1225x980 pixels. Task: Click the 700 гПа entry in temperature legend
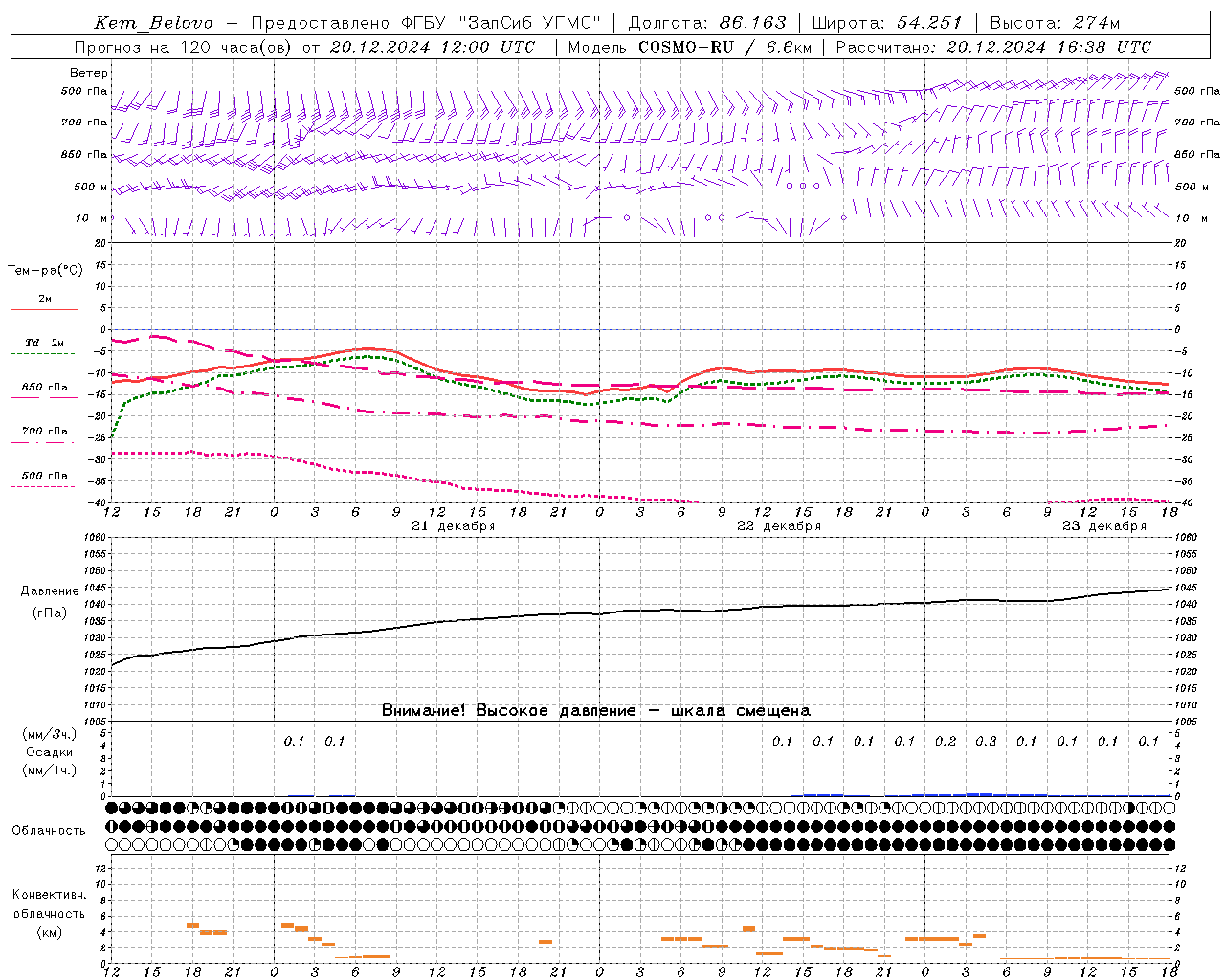45,431
